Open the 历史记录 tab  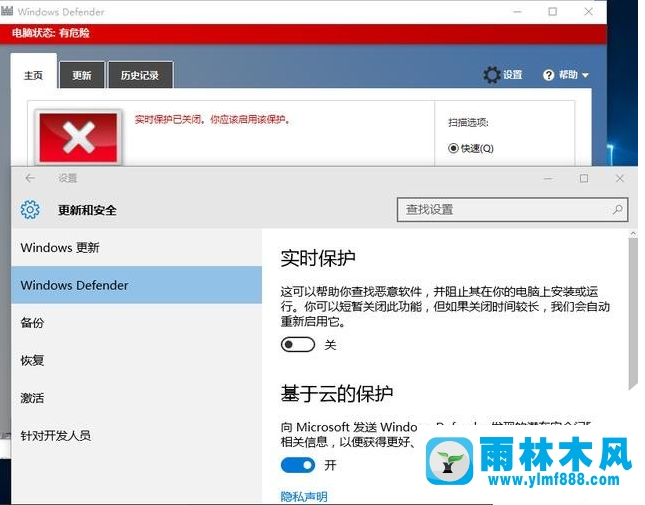pos(140,75)
